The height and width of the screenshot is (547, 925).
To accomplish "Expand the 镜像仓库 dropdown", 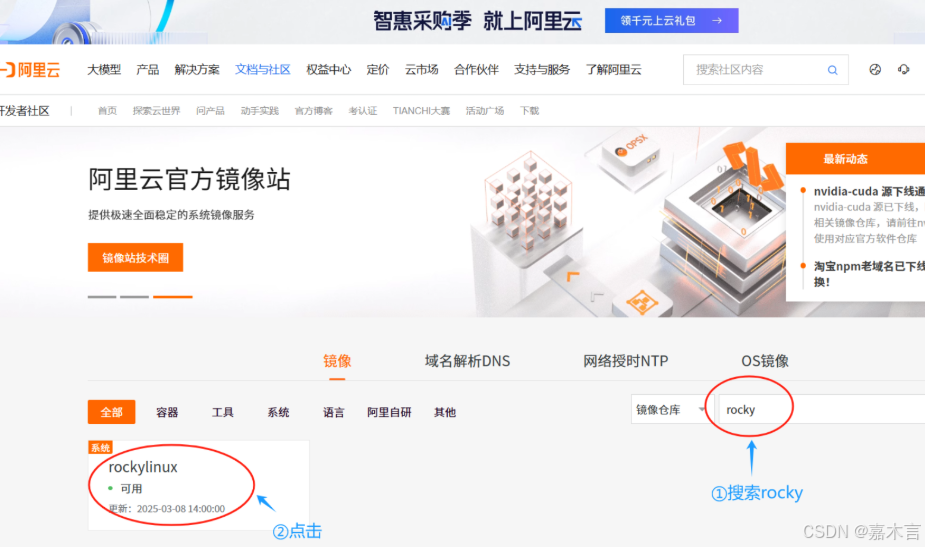I will (671, 410).
